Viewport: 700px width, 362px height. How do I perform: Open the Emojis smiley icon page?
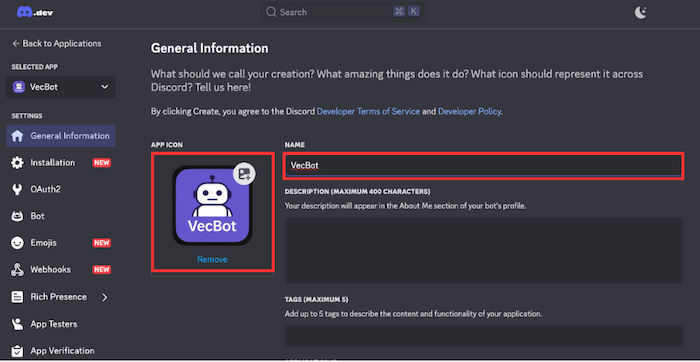tap(17, 243)
